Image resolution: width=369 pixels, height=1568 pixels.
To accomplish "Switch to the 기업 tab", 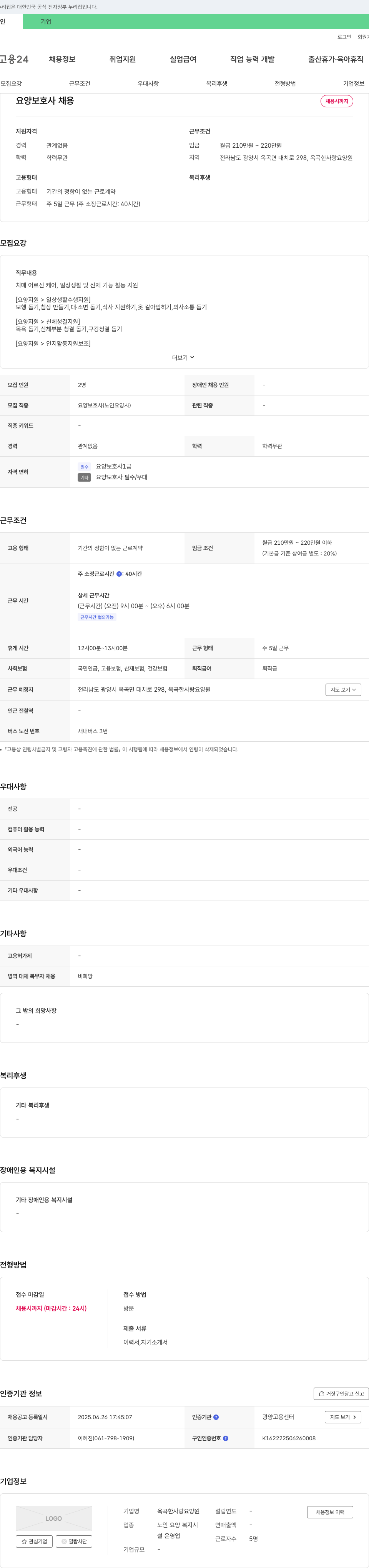I will tap(46, 21).
